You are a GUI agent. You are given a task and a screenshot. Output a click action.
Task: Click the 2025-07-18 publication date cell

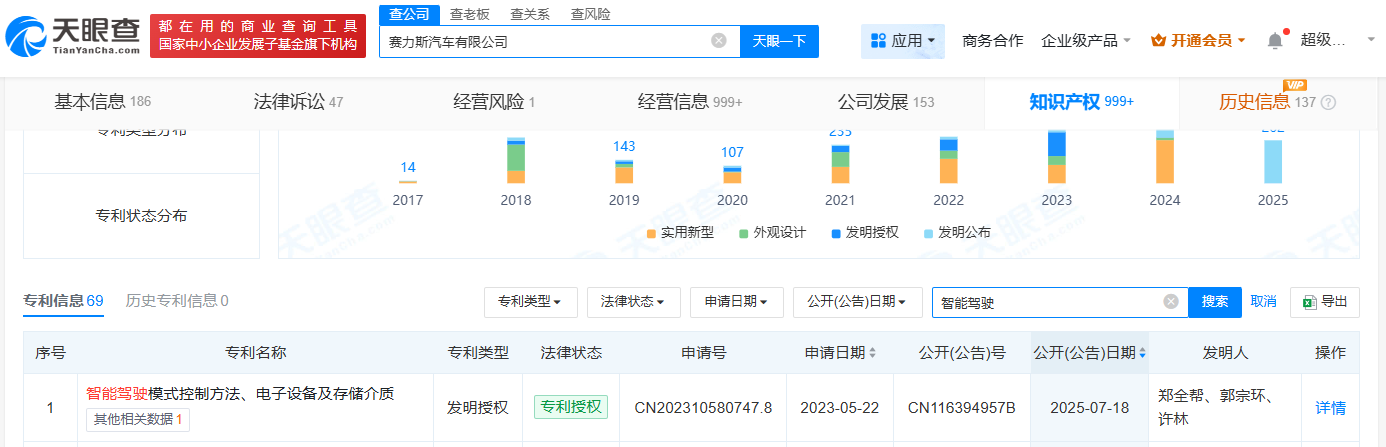1089,407
